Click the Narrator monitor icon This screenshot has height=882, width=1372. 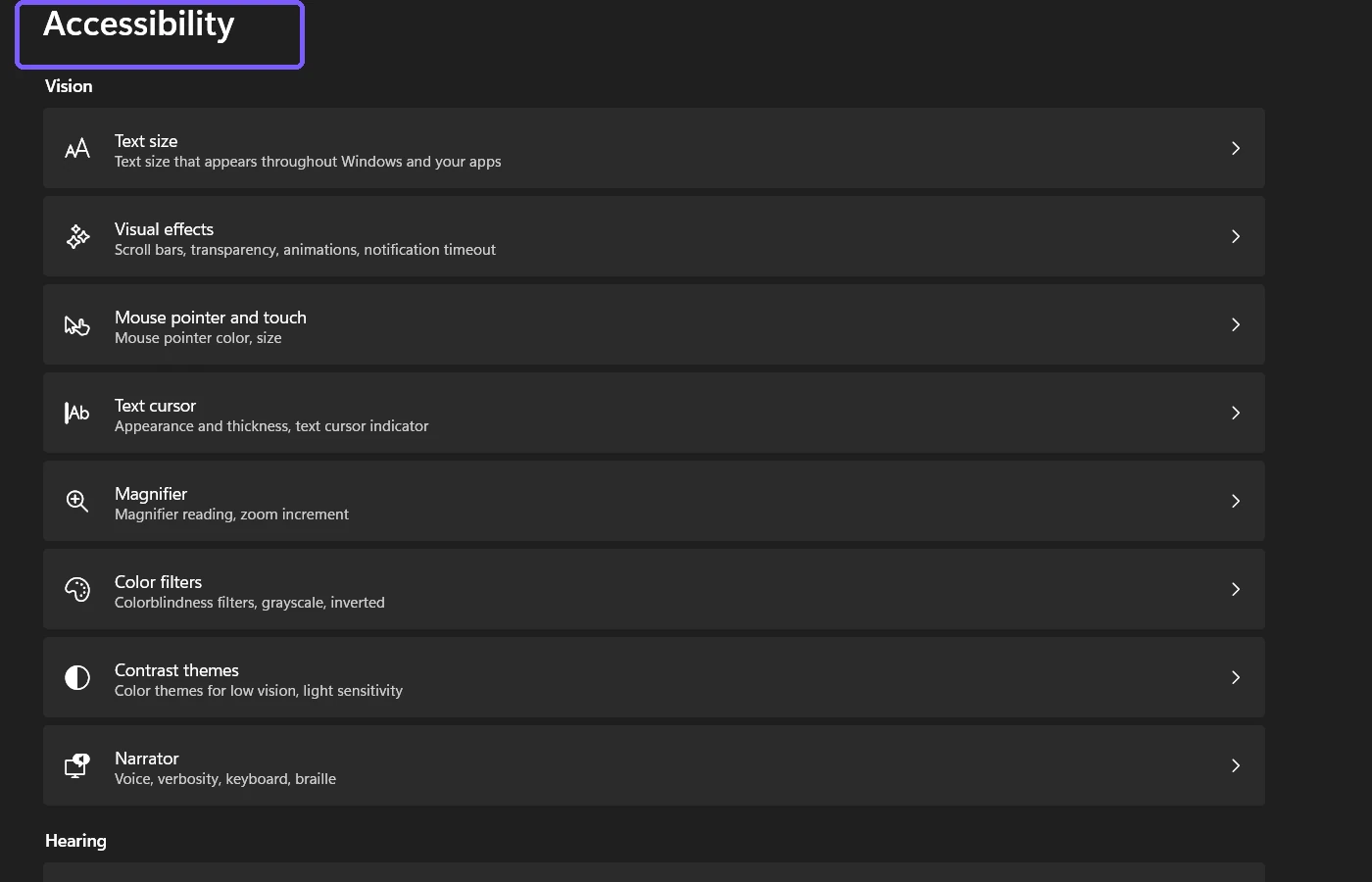point(77,765)
